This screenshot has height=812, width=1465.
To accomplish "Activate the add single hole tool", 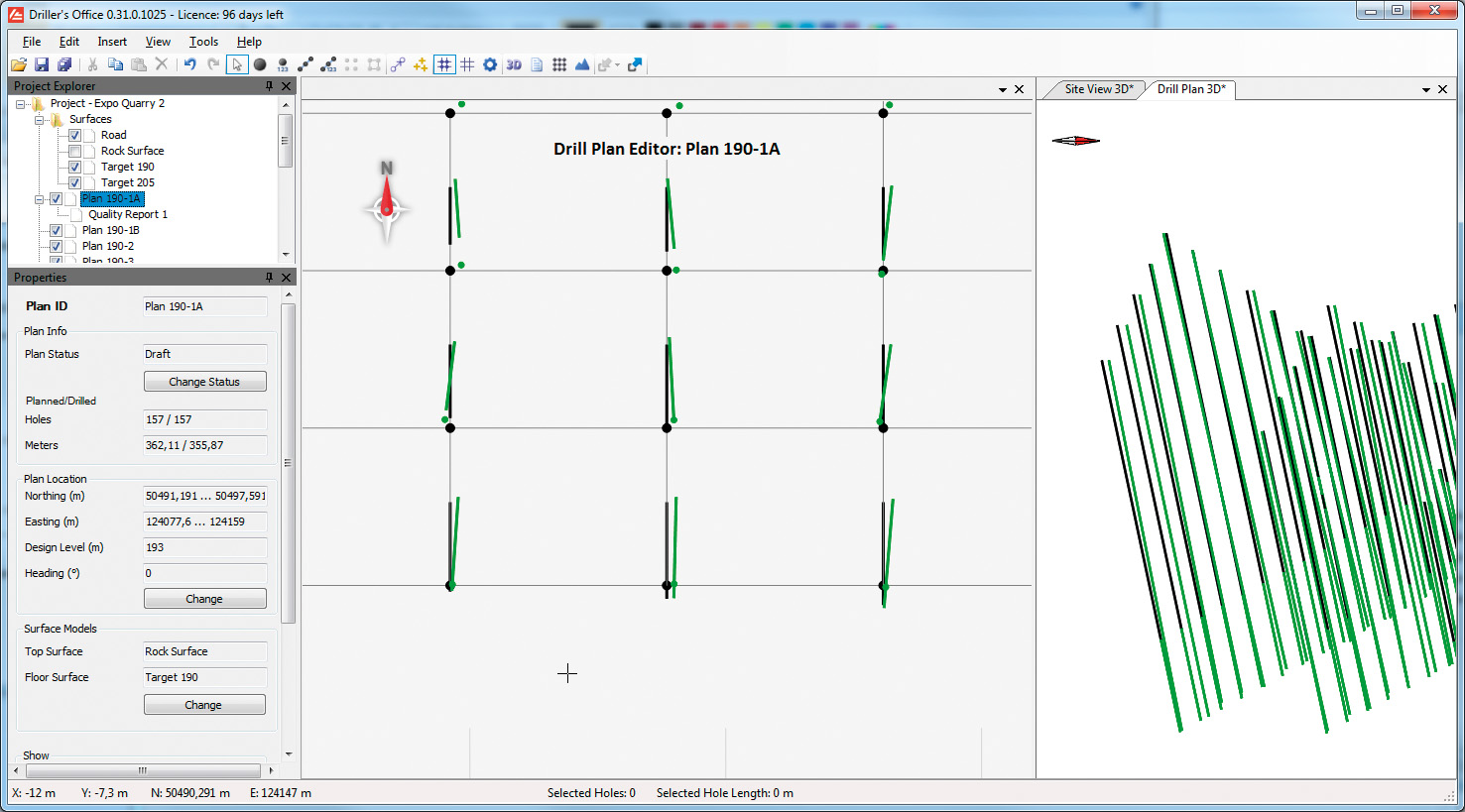I will coord(259,63).
